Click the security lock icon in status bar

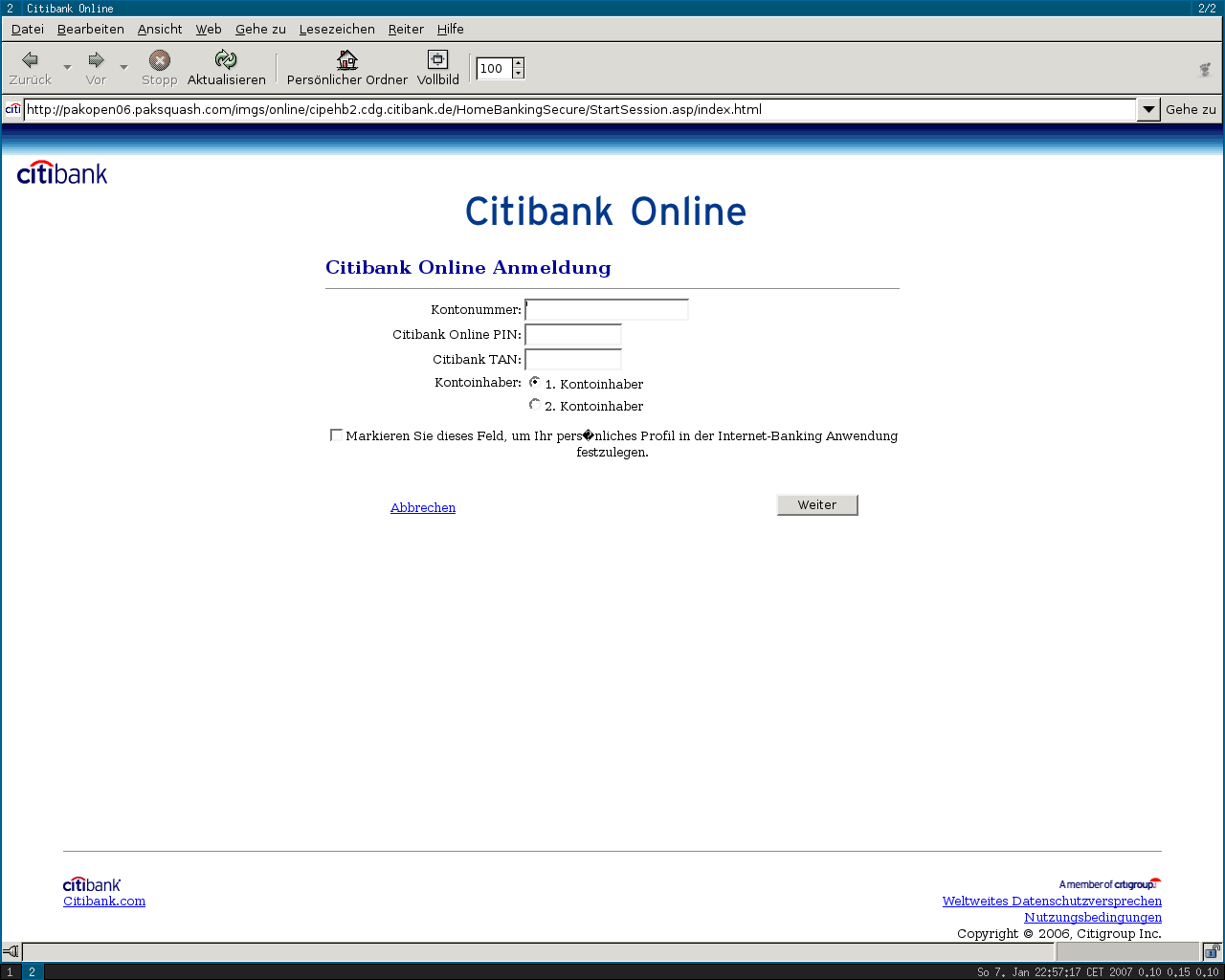point(1212,951)
